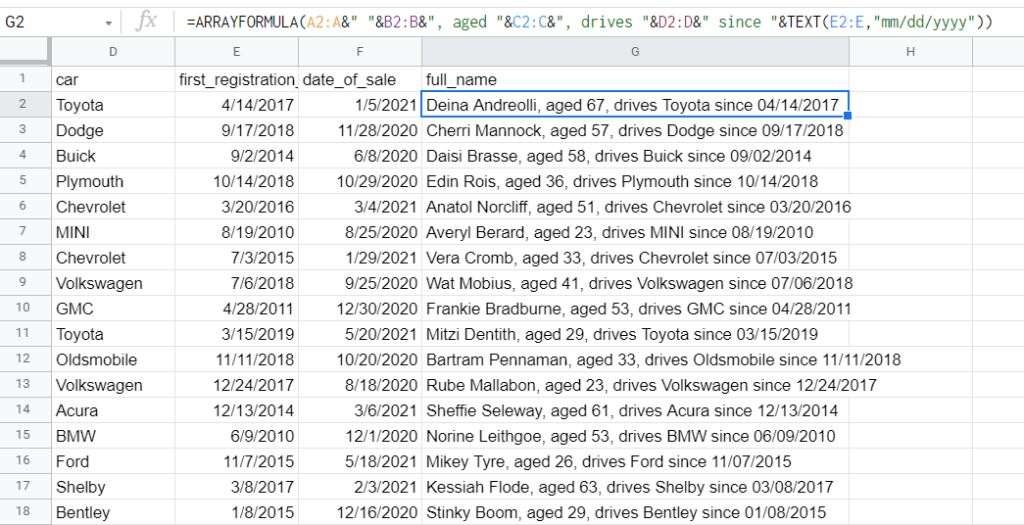The width and height of the screenshot is (1024, 525).
Task: Click registration date 9/17/2018
Action: [236, 130]
